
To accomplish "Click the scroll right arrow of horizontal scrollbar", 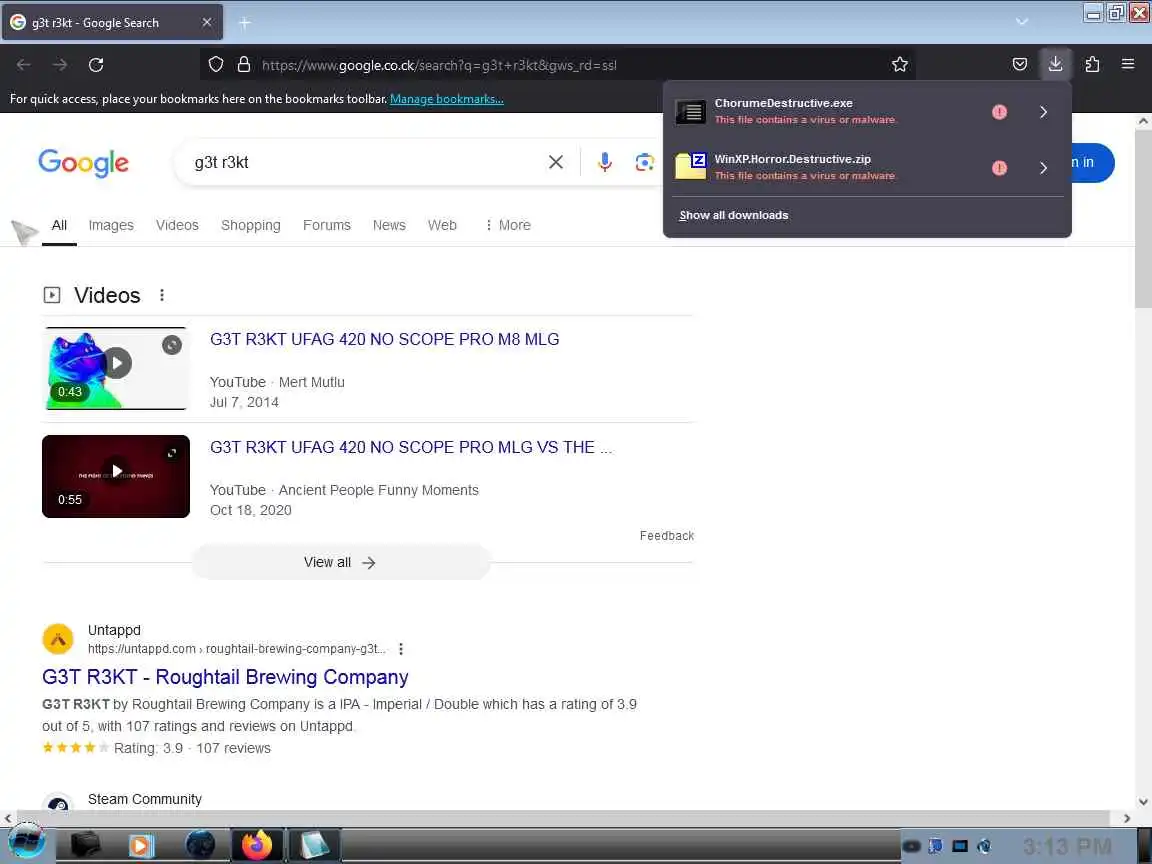I will click(x=1127, y=818).
